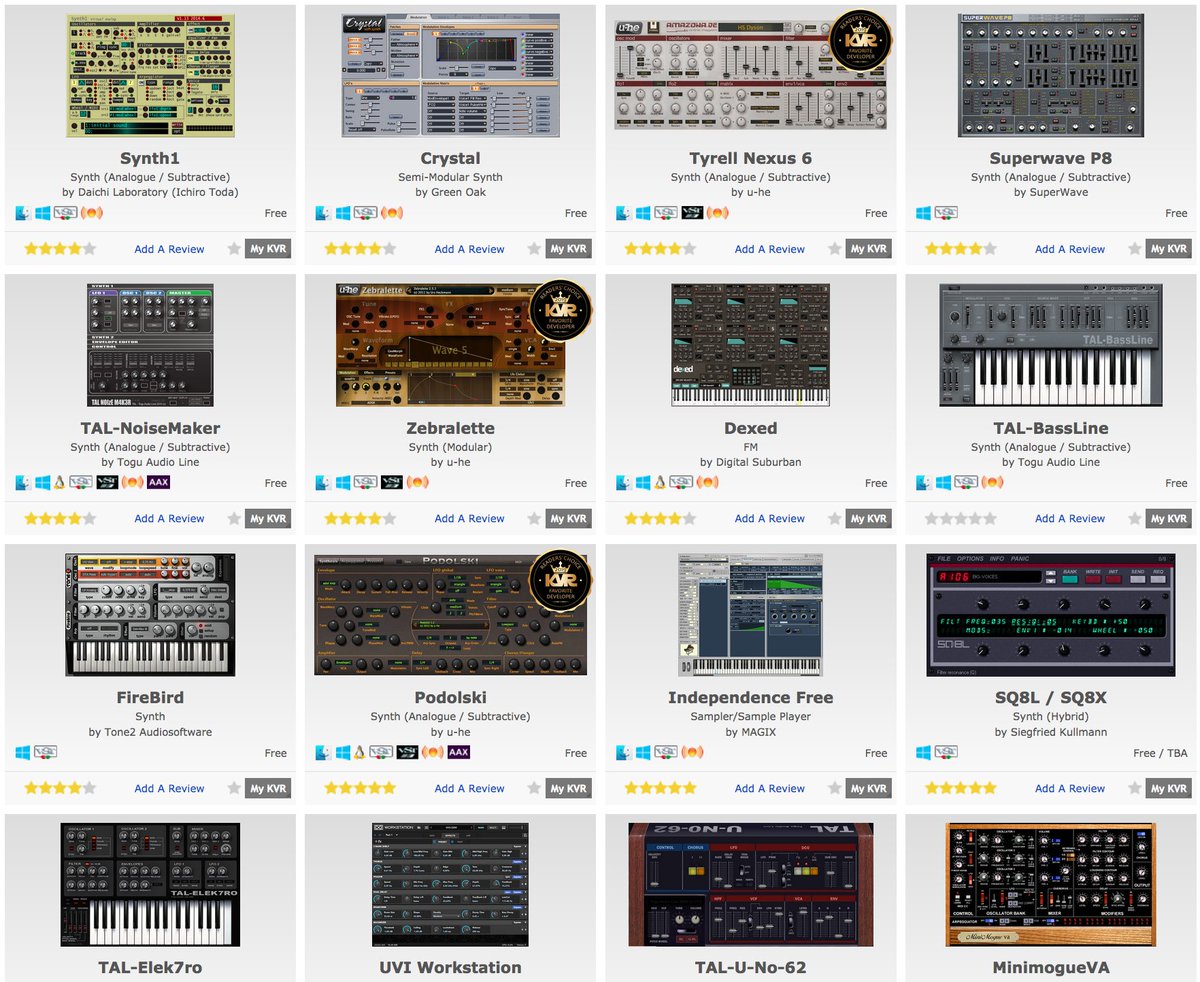Screen dimensions: 1200x982
Task: Toggle the favorite star on Tyrell Nexus 6
Action: tap(834, 249)
